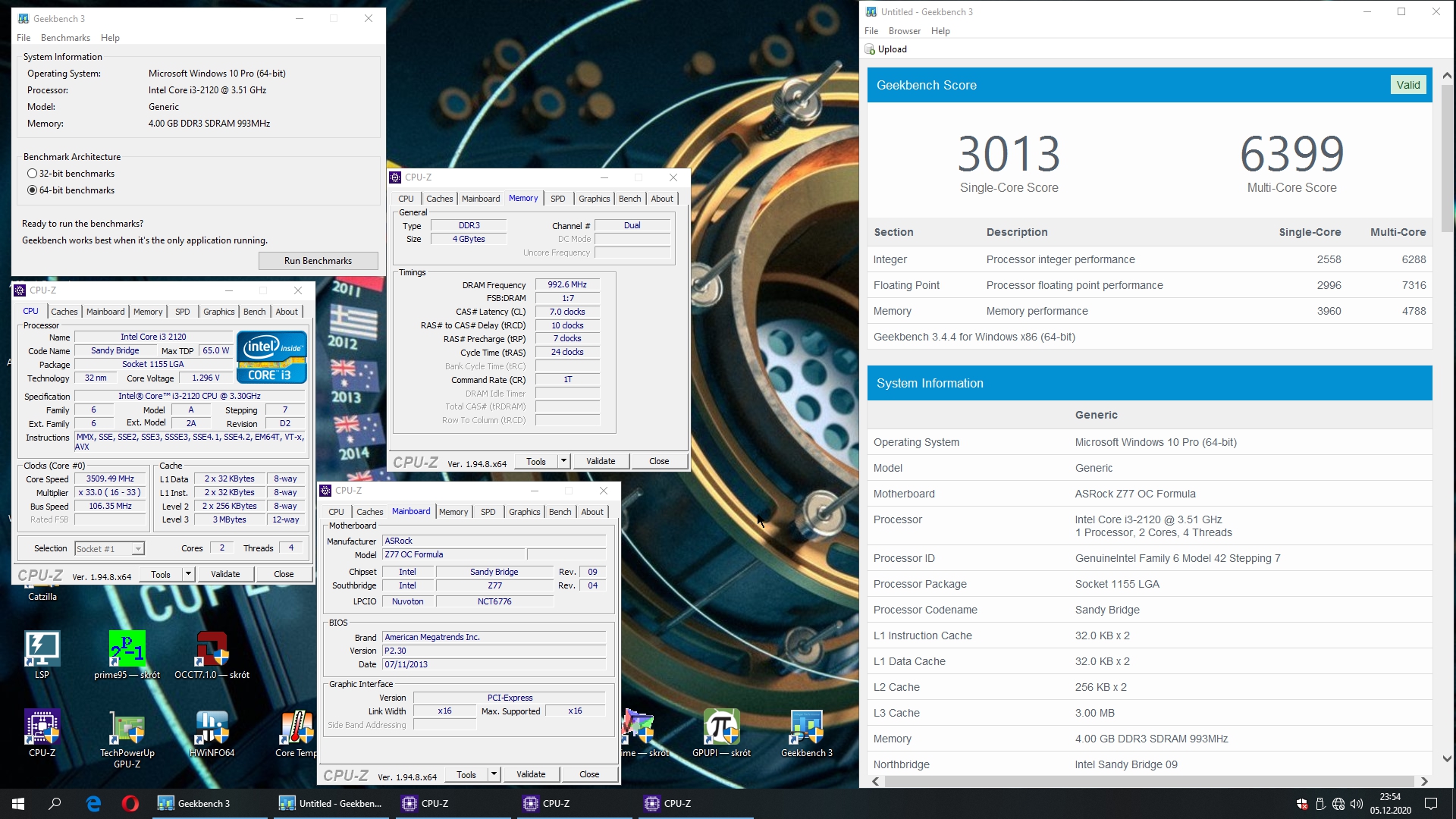Click the ASRock Z77 OC Formula motherboard value

pos(1135,494)
